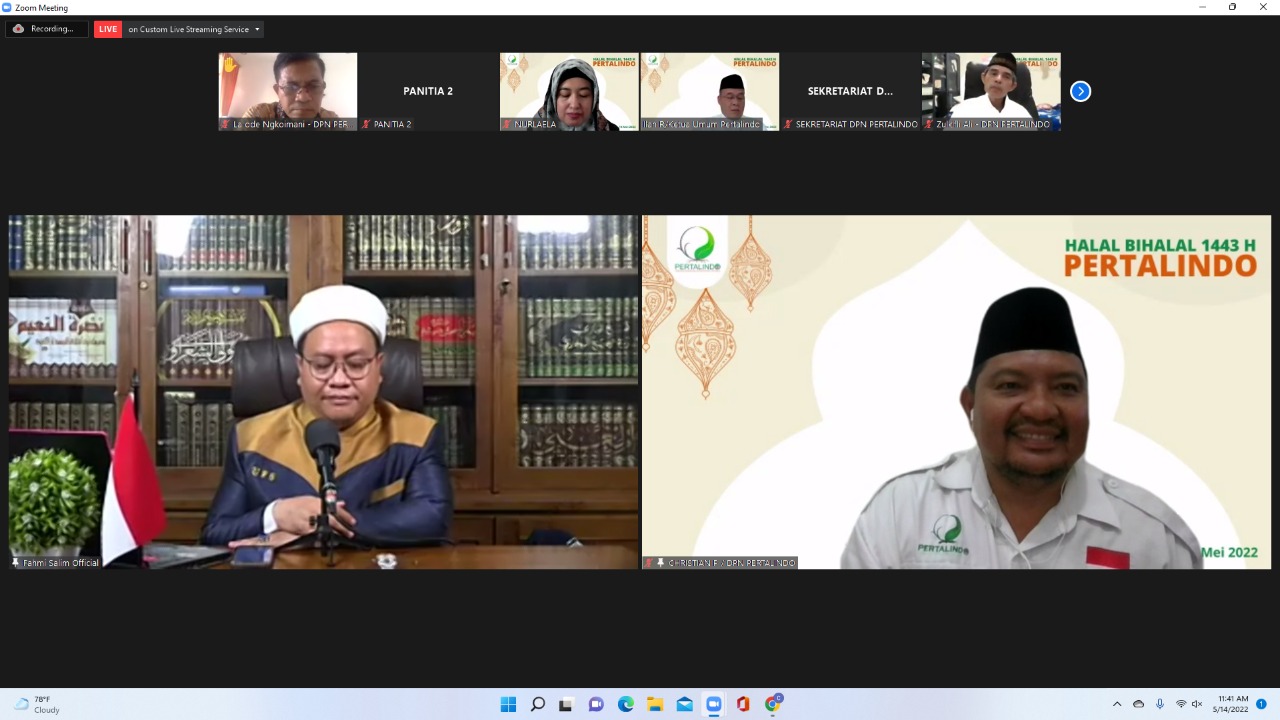Open the clock showing 11:41 AM

[1232, 704]
